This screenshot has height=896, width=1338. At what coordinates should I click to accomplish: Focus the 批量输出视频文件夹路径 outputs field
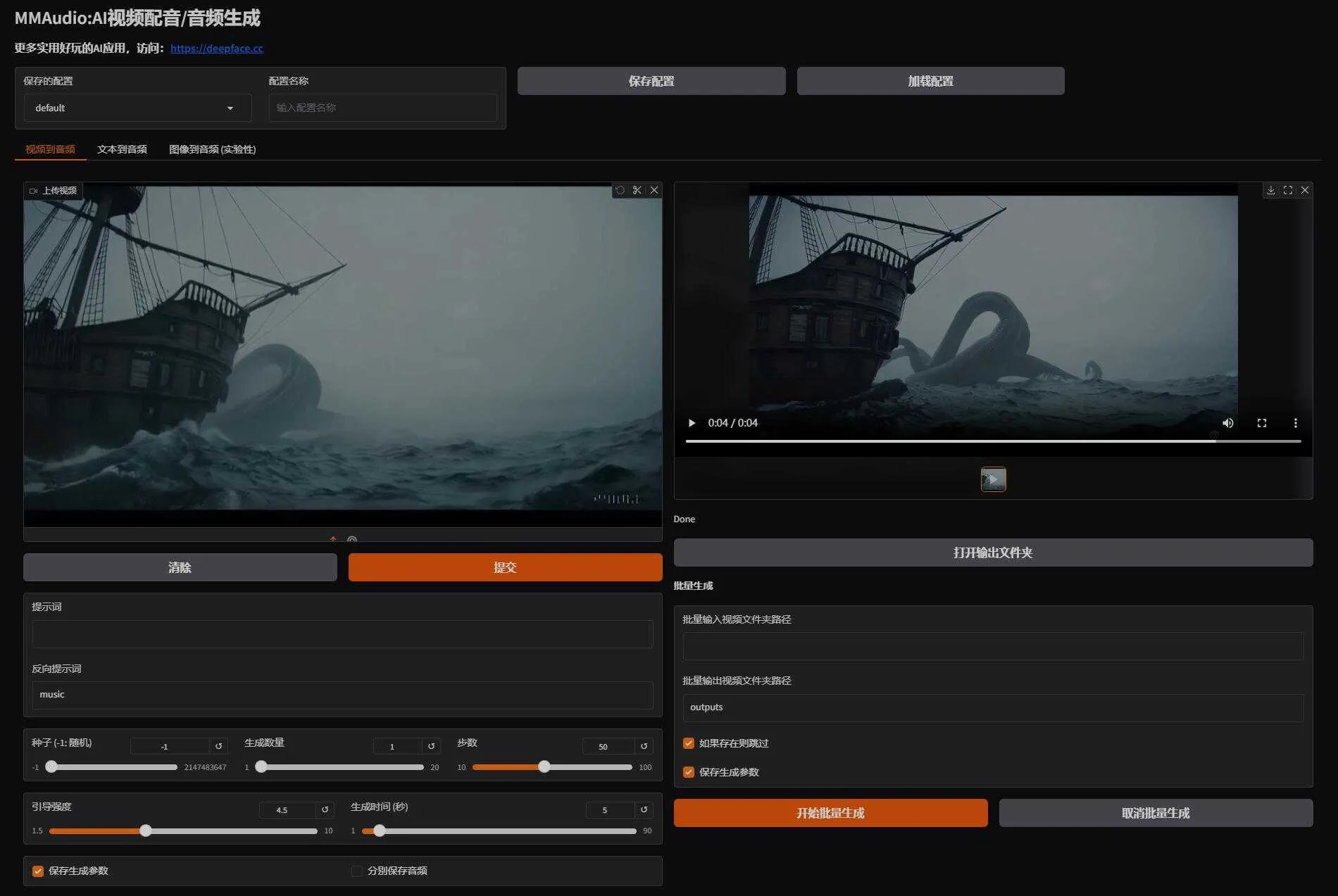[x=993, y=707]
